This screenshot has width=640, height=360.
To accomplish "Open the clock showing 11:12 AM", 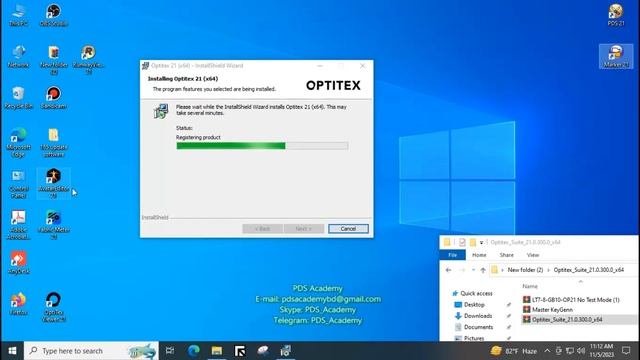I will point(601,351).
